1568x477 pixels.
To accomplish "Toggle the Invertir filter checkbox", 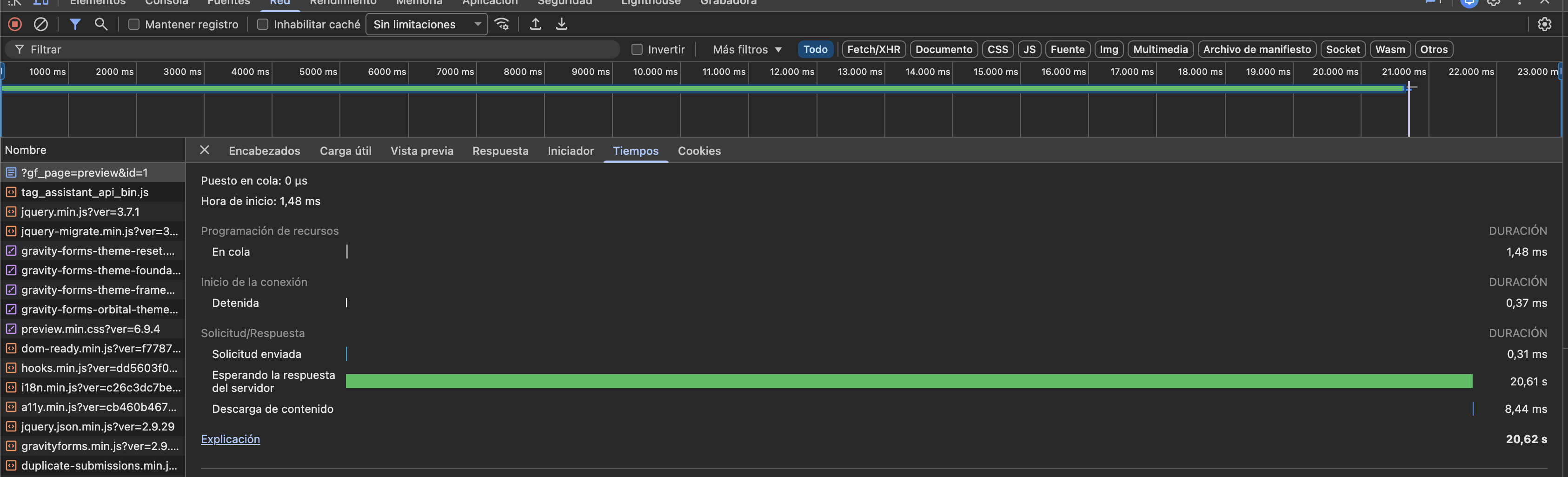I will click(637, 49).
